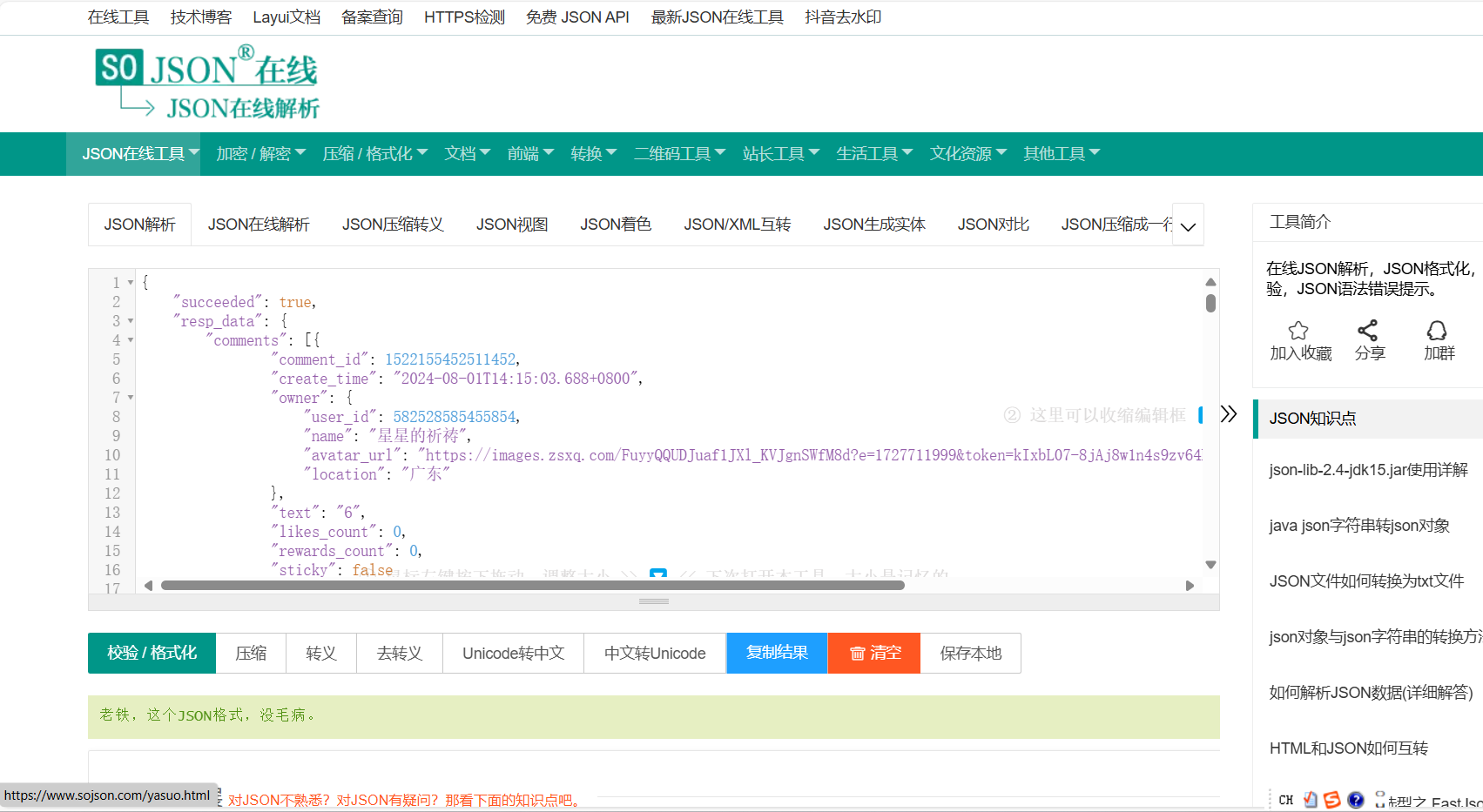
Task: Switch to the JSON着色 tab
Action: pyautogui.click(x=616, y=225)
